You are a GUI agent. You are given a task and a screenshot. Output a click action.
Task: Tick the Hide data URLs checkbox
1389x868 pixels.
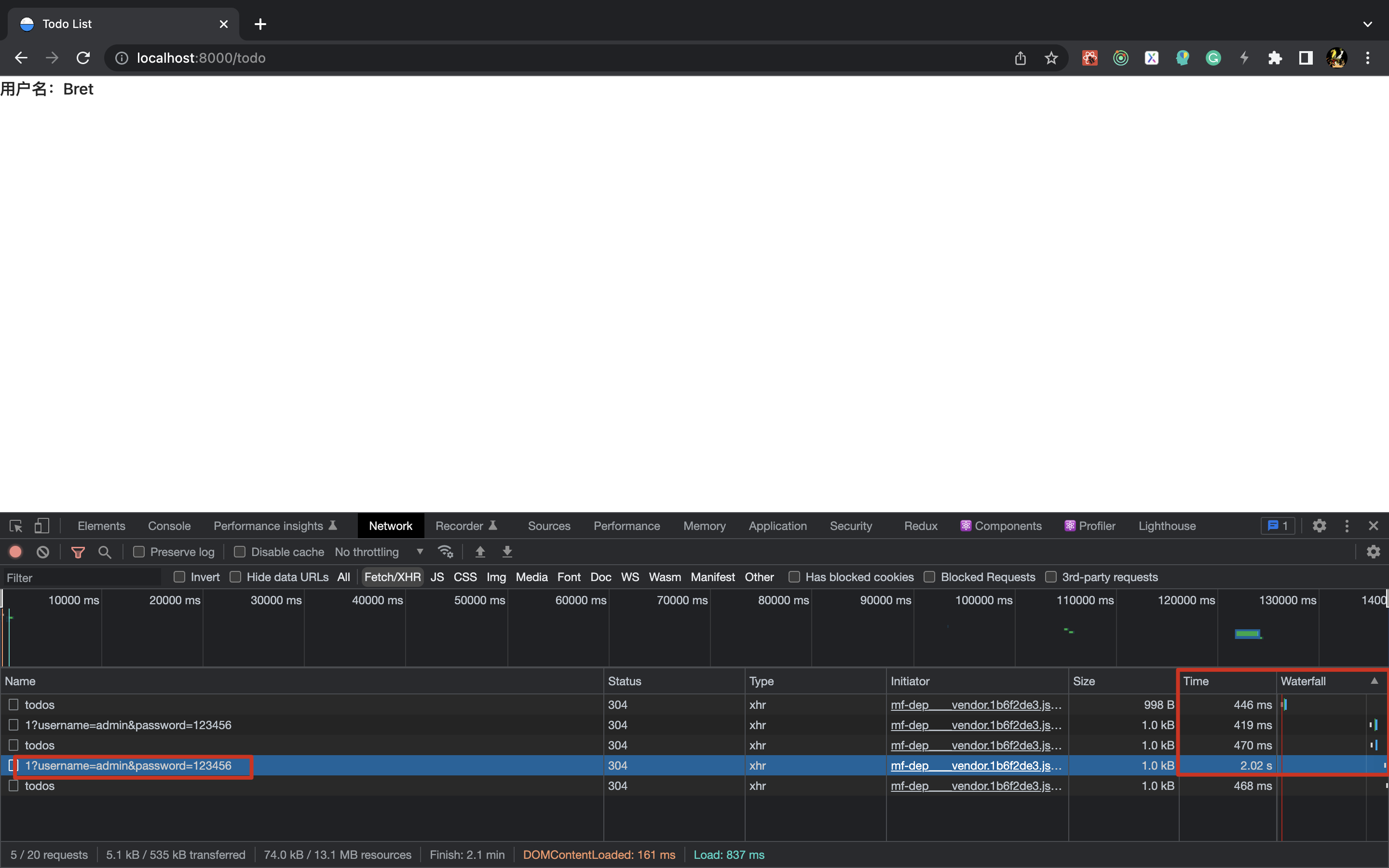click(x=235, y=577)
